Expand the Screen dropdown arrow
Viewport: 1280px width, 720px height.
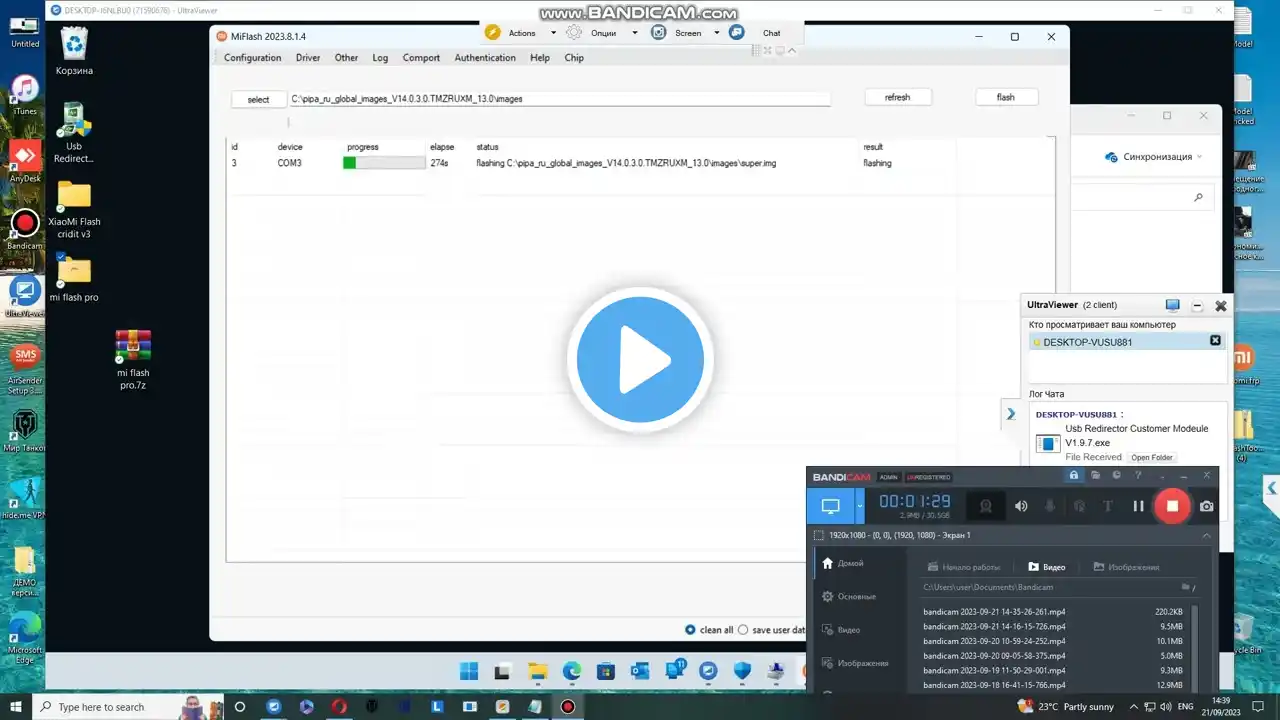(x=716, y=33)
